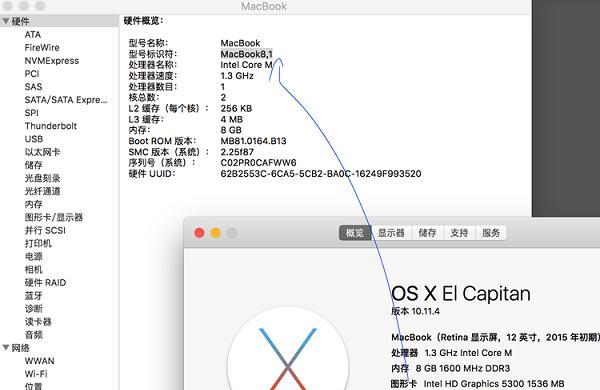Select WWAN under 网络

[x=39, y=361]
